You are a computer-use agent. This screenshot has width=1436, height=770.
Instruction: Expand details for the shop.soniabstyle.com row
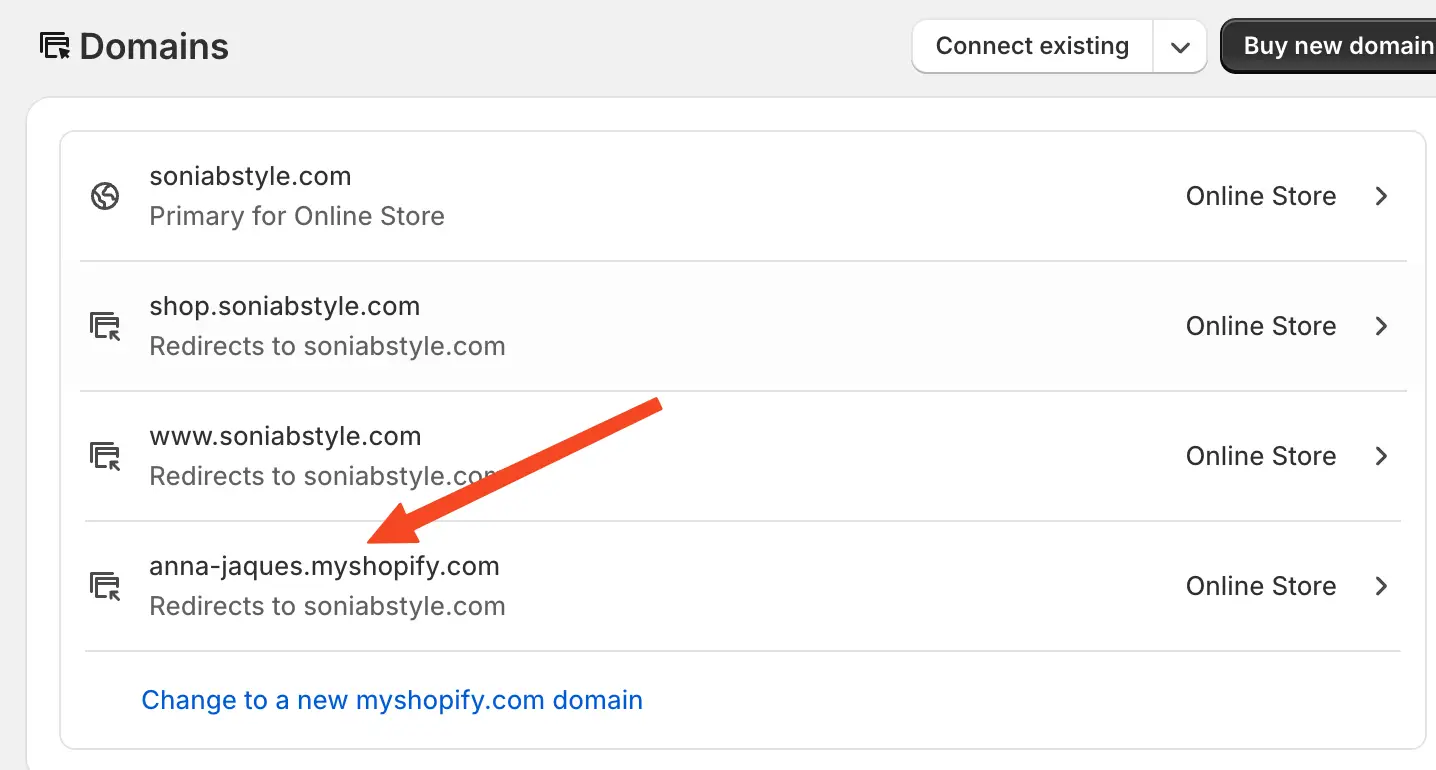point(1382,326)
